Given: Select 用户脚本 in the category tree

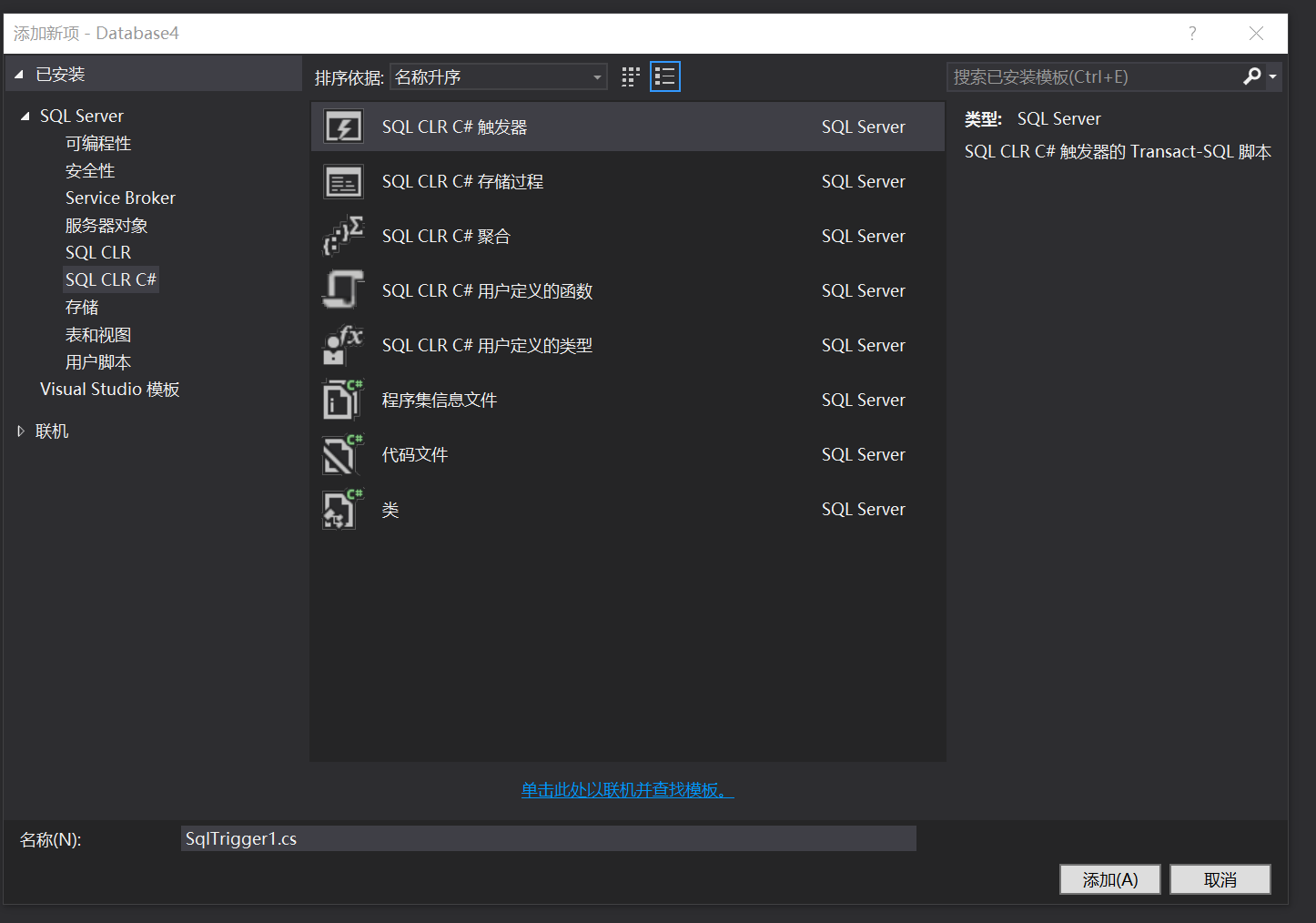Looking at the screenshot, I should click(98, 362).
